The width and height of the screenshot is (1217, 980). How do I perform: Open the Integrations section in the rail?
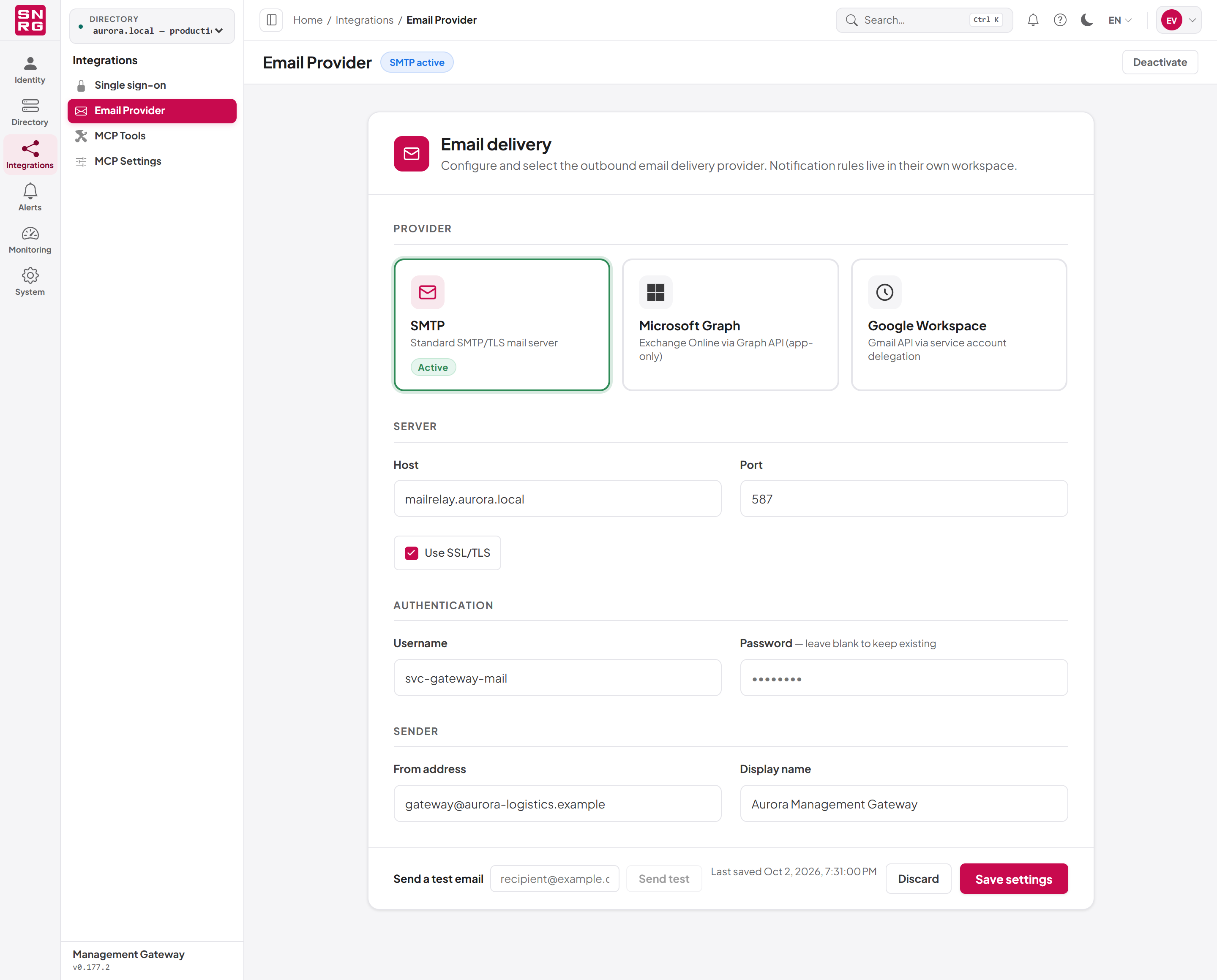(x=30, y=155)
